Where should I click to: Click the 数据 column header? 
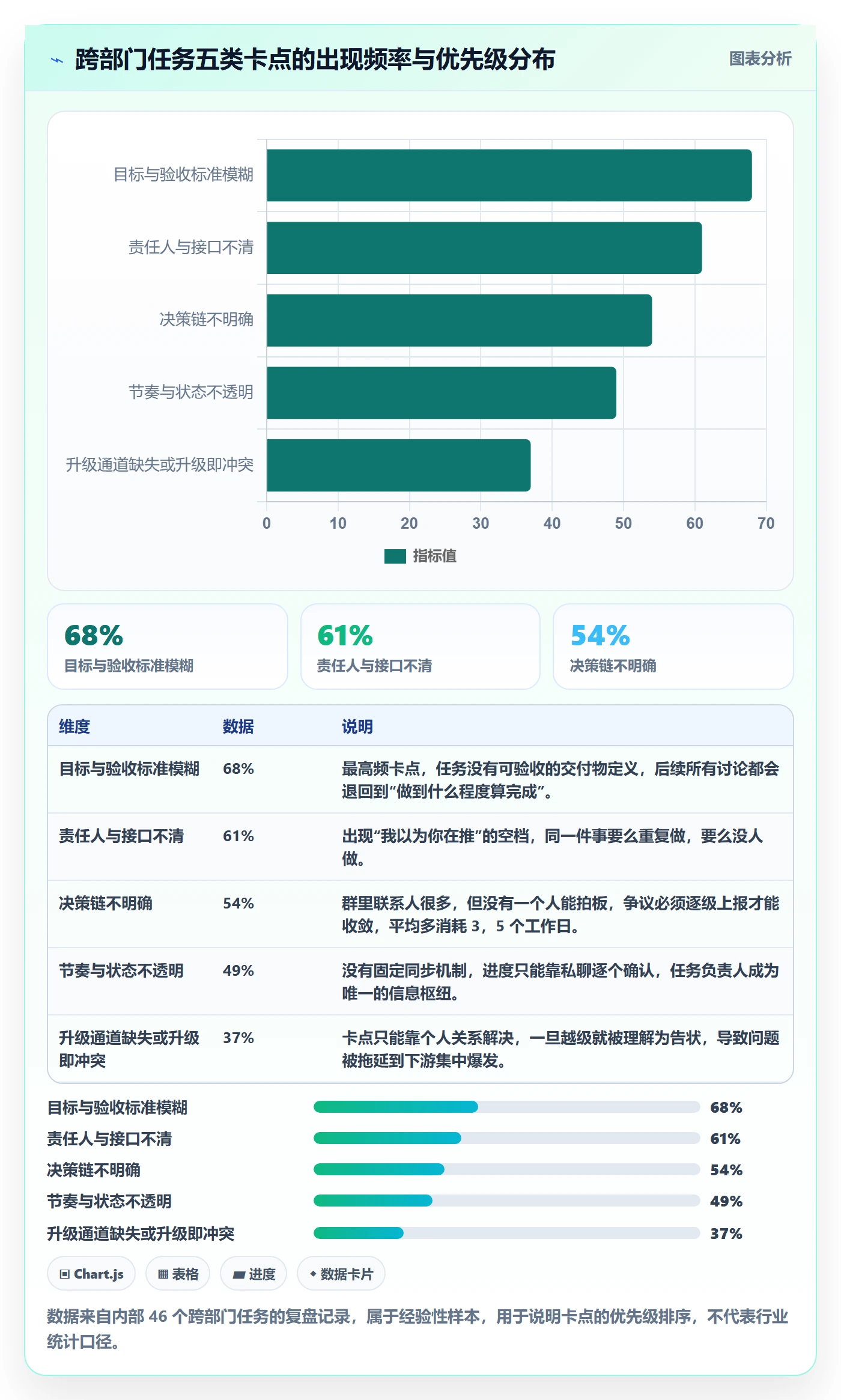238,726
